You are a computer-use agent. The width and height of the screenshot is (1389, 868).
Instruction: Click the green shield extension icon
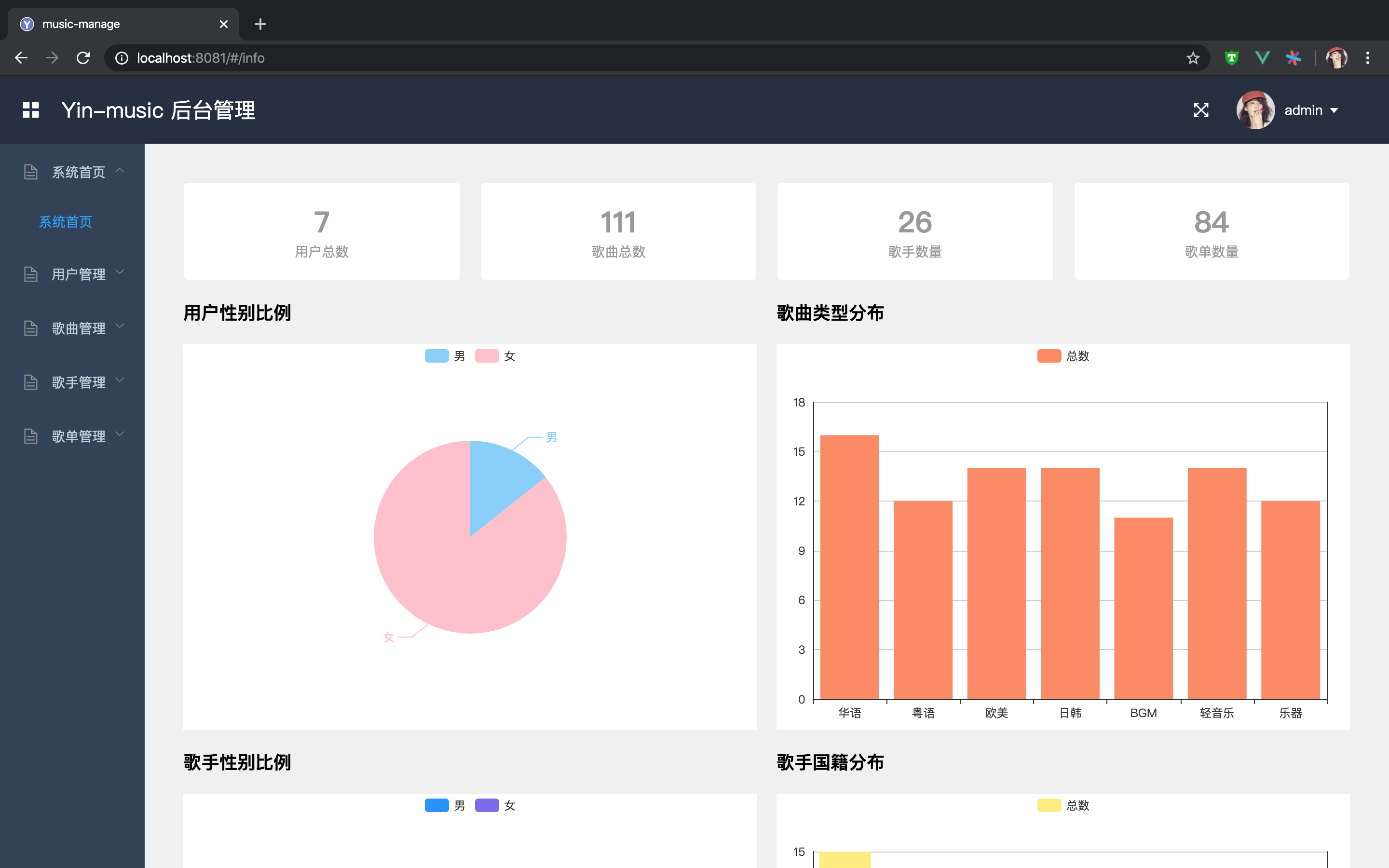(1231, 58)
